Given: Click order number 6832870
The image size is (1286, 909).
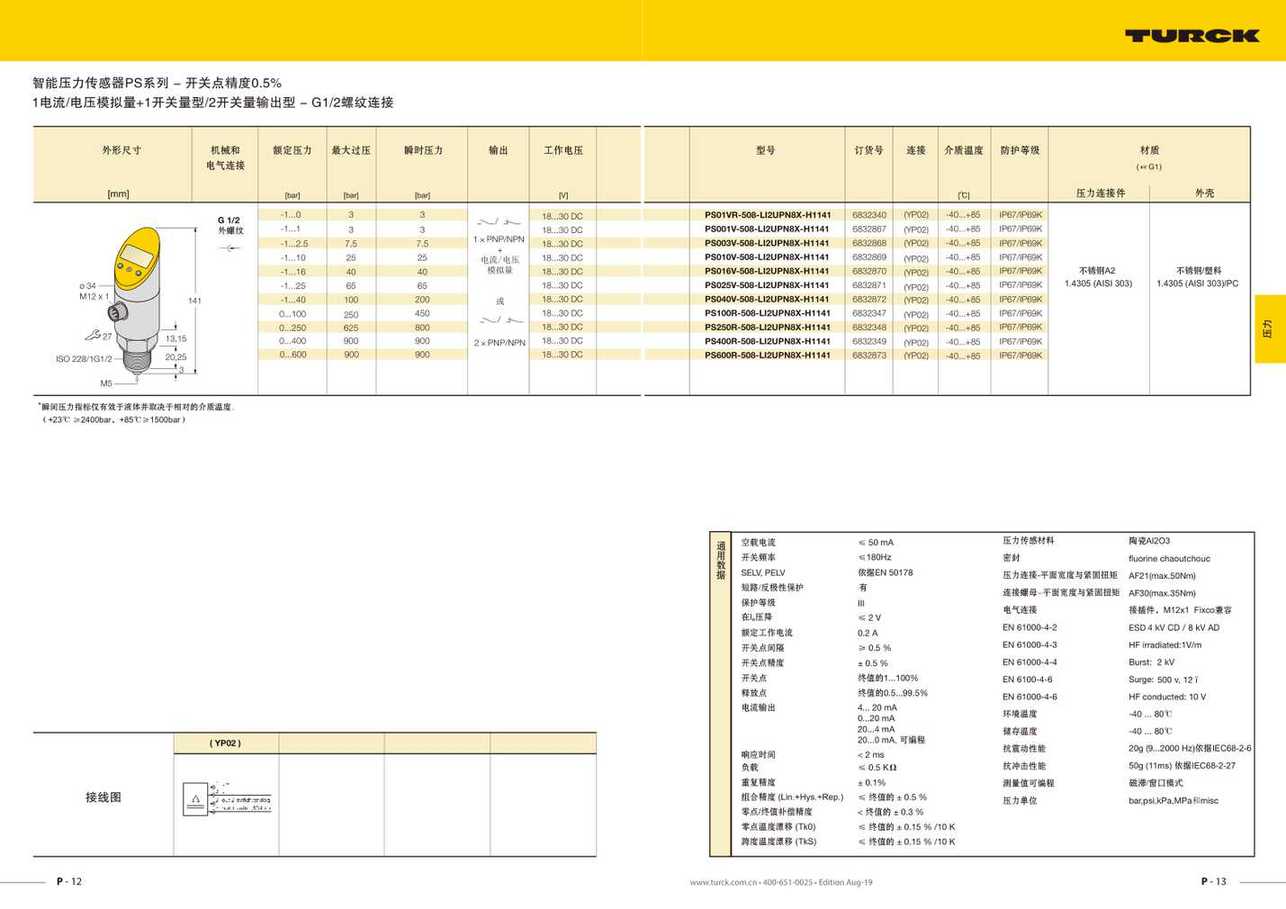Looking at the screenshot, I should click(869, 271).
